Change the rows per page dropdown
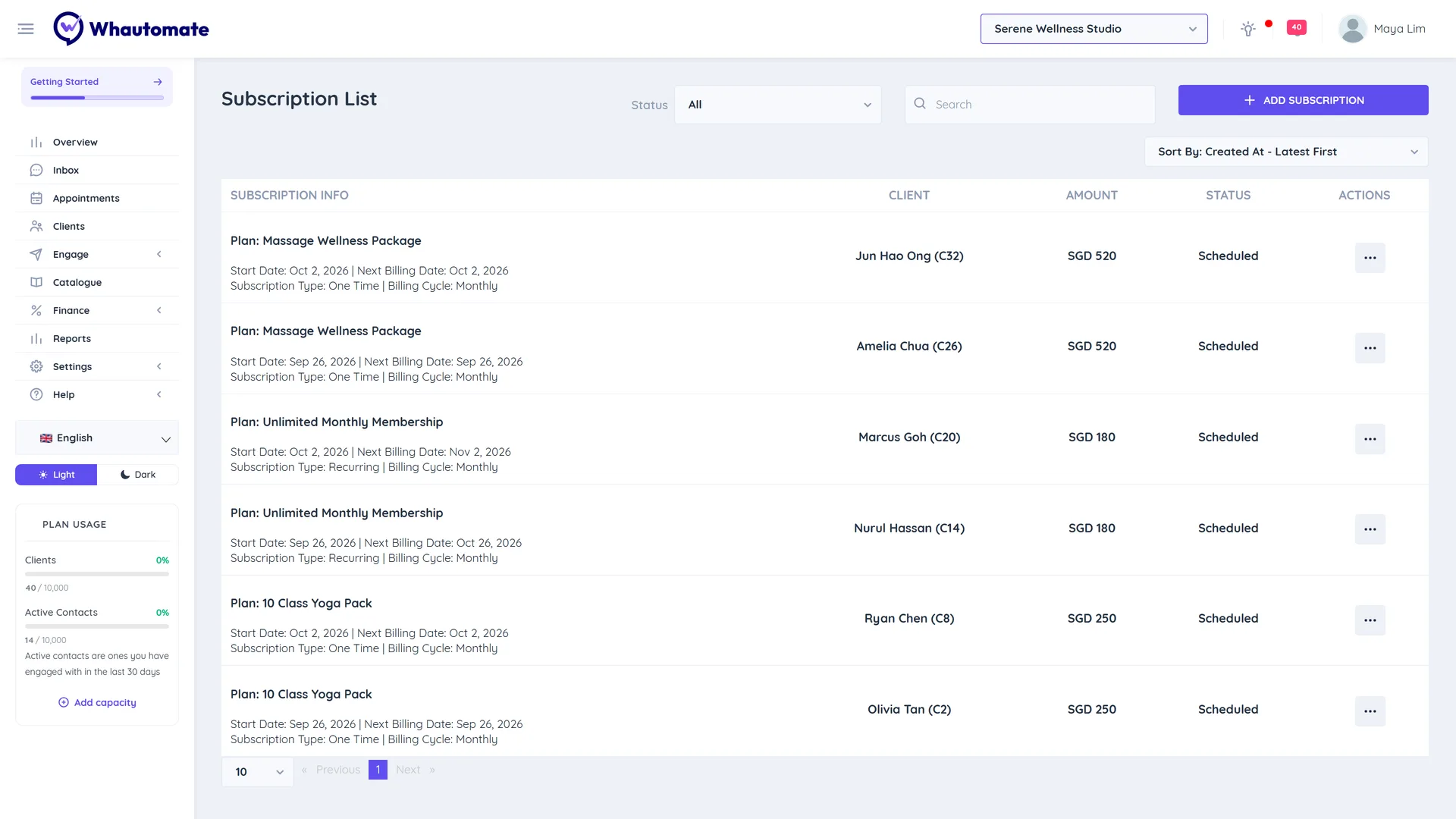1456x819 pixels. tap(258, 772)
